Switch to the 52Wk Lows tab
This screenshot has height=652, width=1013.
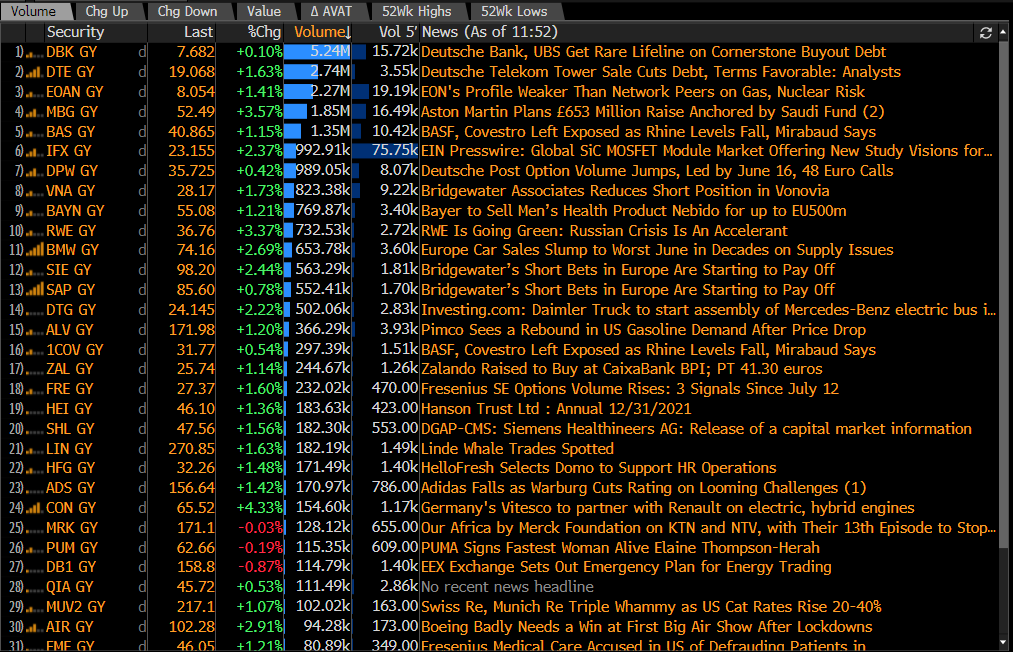pyautogui.click(x=514, y=12)
